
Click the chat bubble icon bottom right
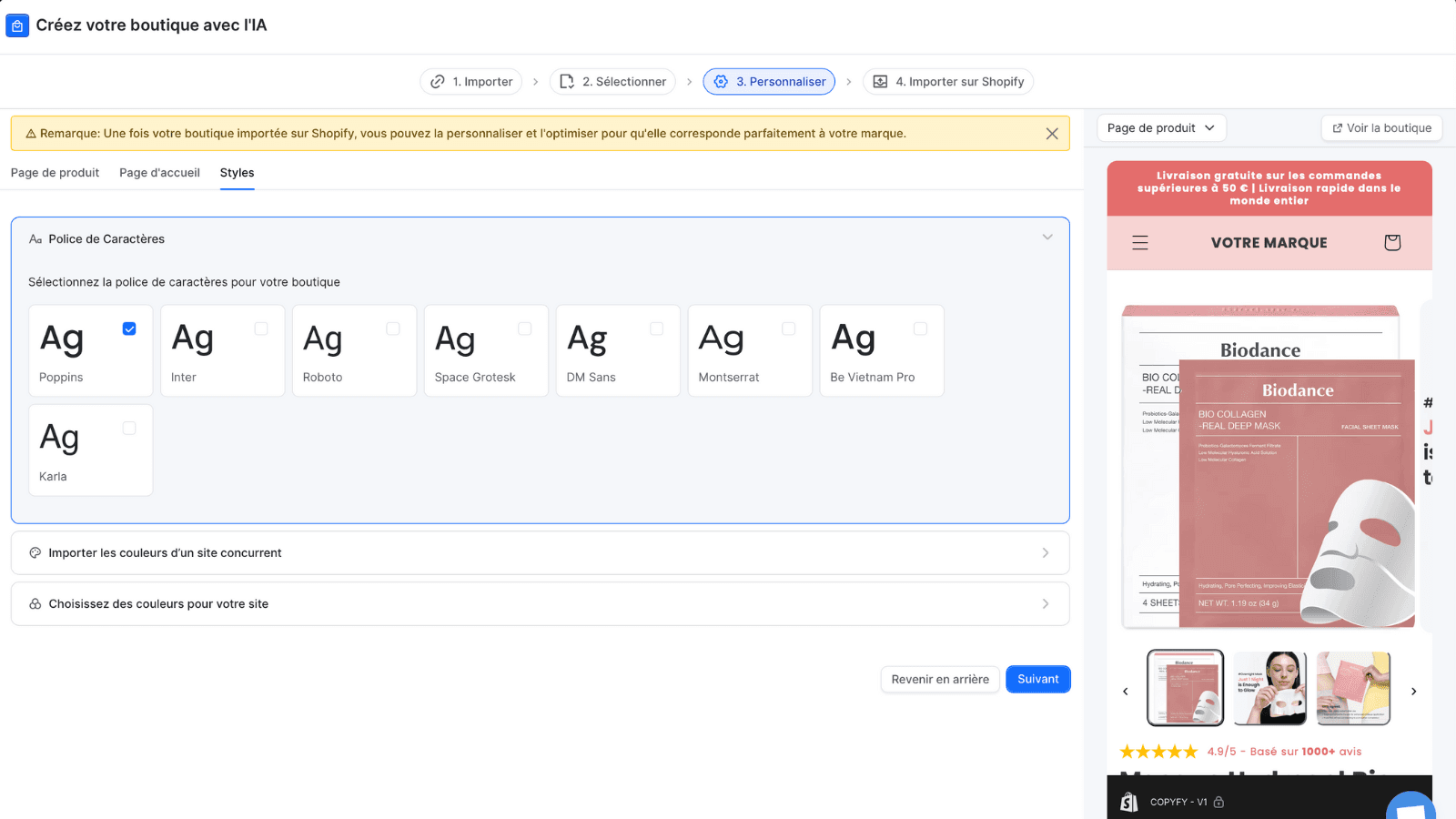tap(1410, 804)
